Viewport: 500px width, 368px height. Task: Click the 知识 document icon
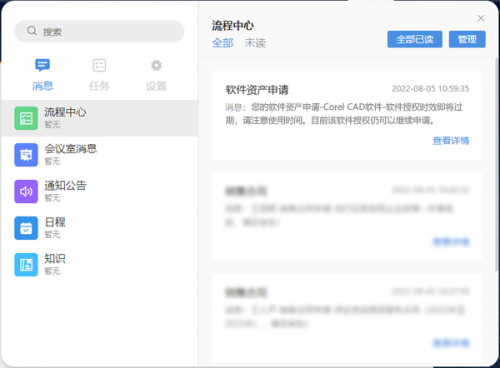26,265
